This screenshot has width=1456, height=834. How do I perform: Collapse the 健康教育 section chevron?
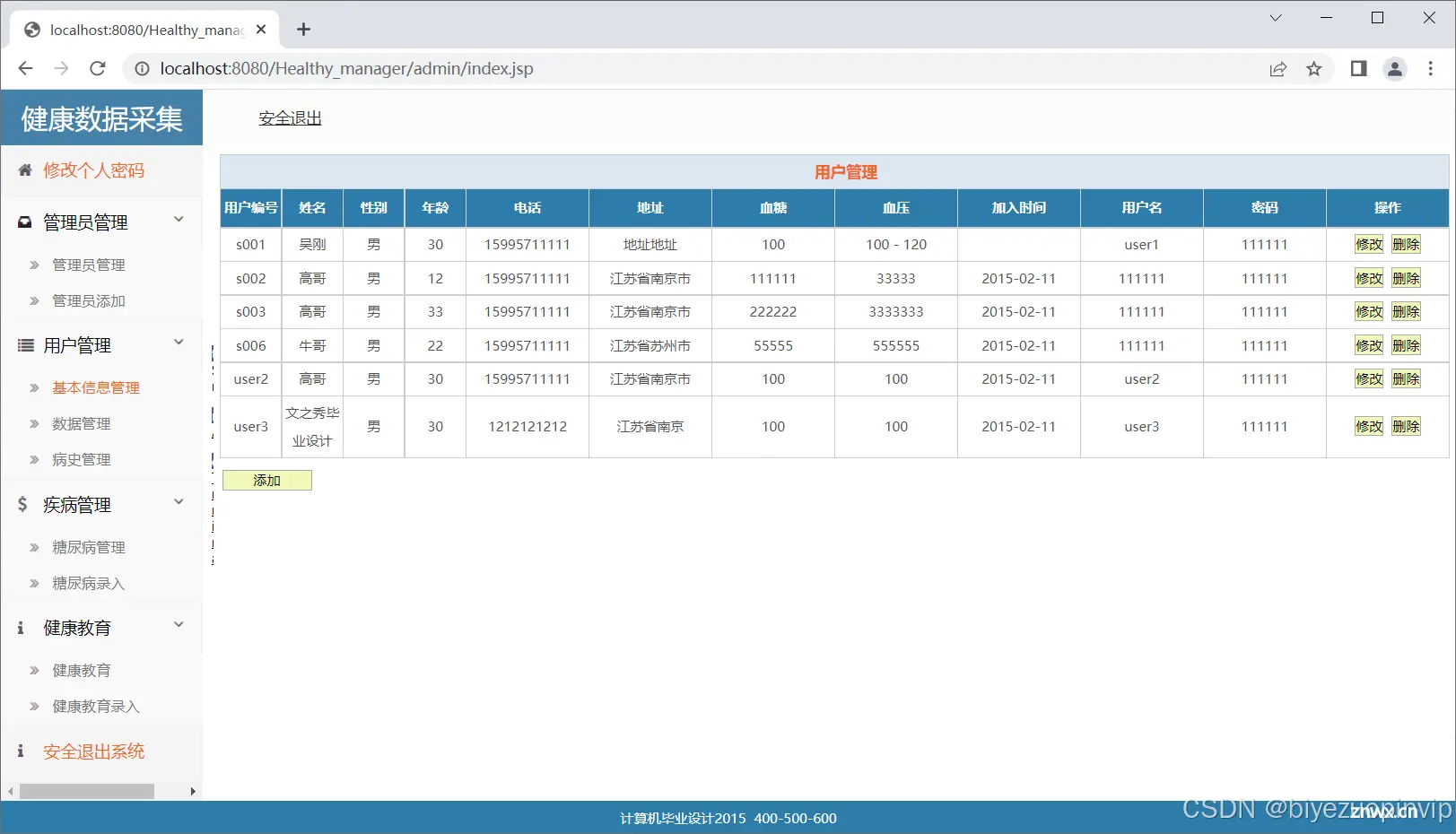tap(179, 625)
